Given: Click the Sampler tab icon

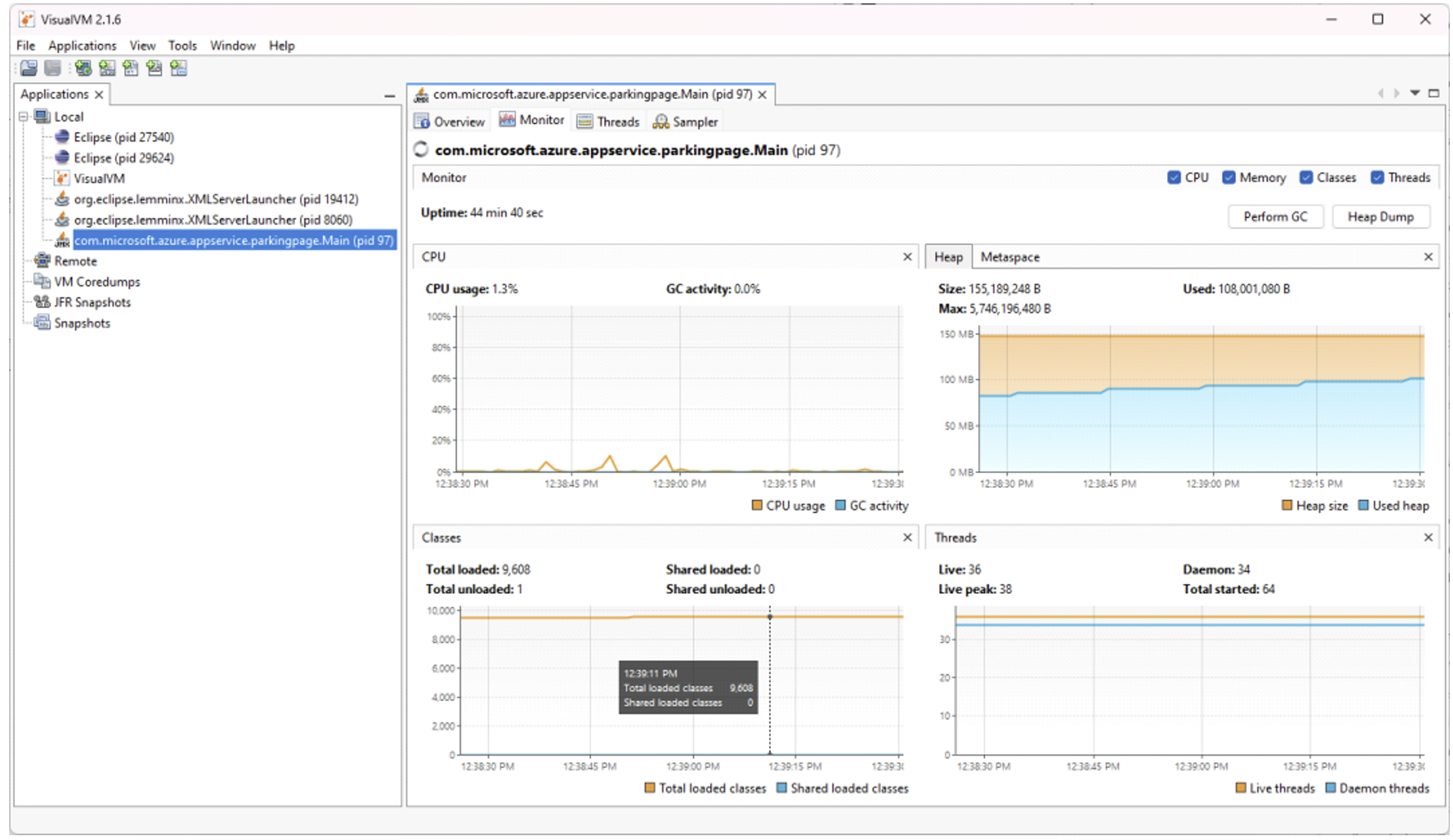Looking at the screenshot, I should [661, 122].
